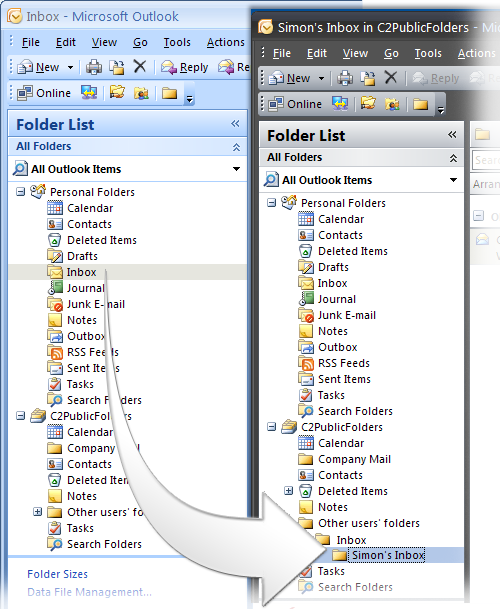The image size is (500, 609).
Task: Open View menu in Inbox window
Action: [104, 42]
